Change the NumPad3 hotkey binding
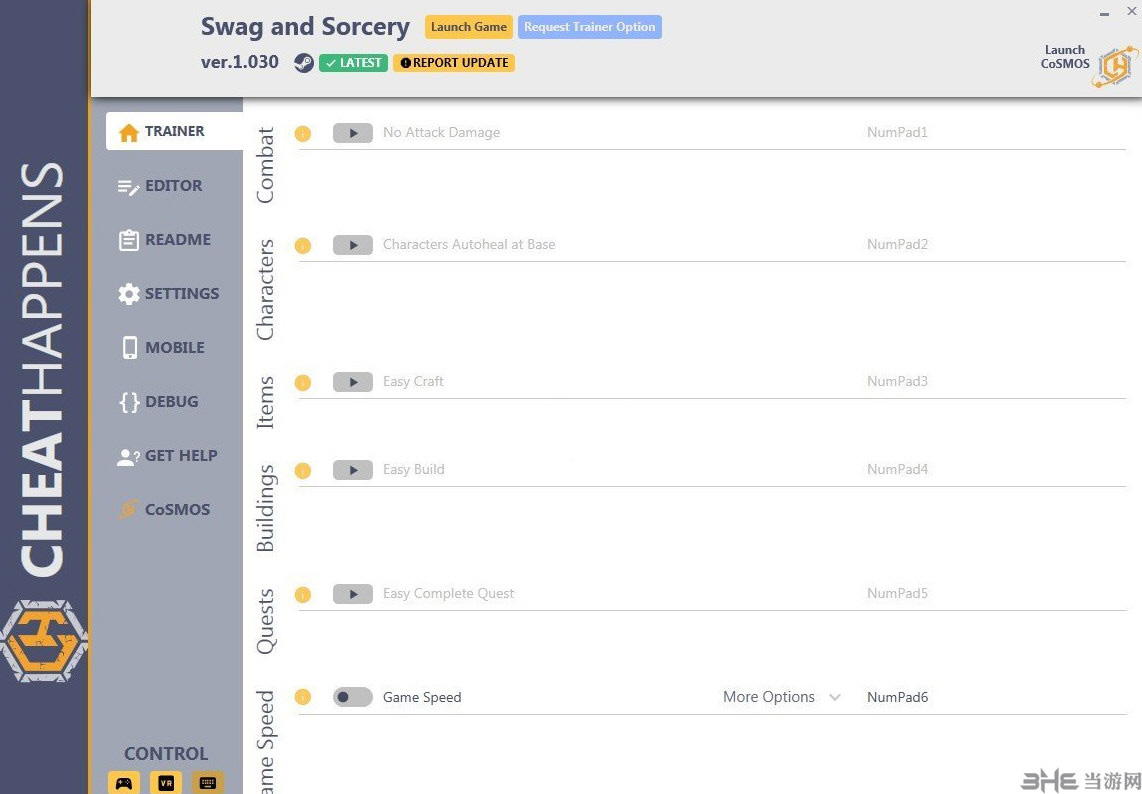1142x794 pixels. click(897, 382)
